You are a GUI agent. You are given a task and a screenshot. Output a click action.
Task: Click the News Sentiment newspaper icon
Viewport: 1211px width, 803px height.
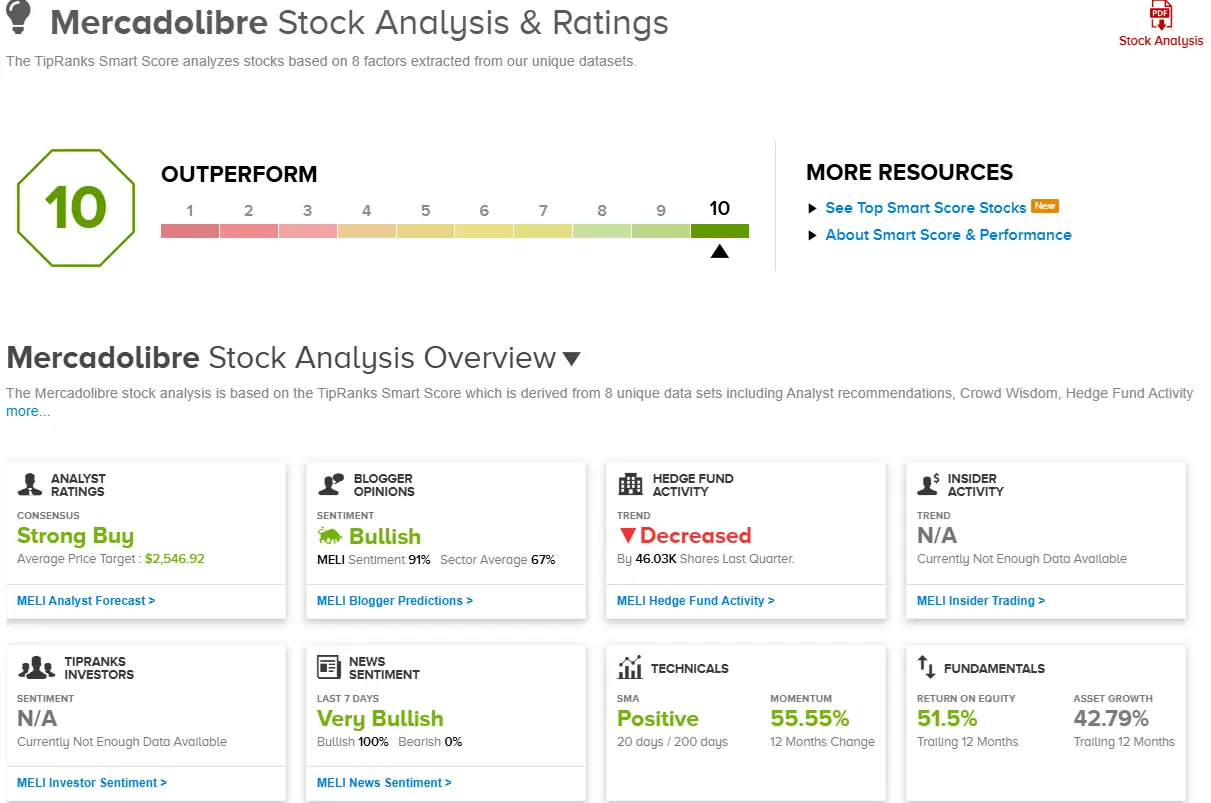click(x=329, y=667)
